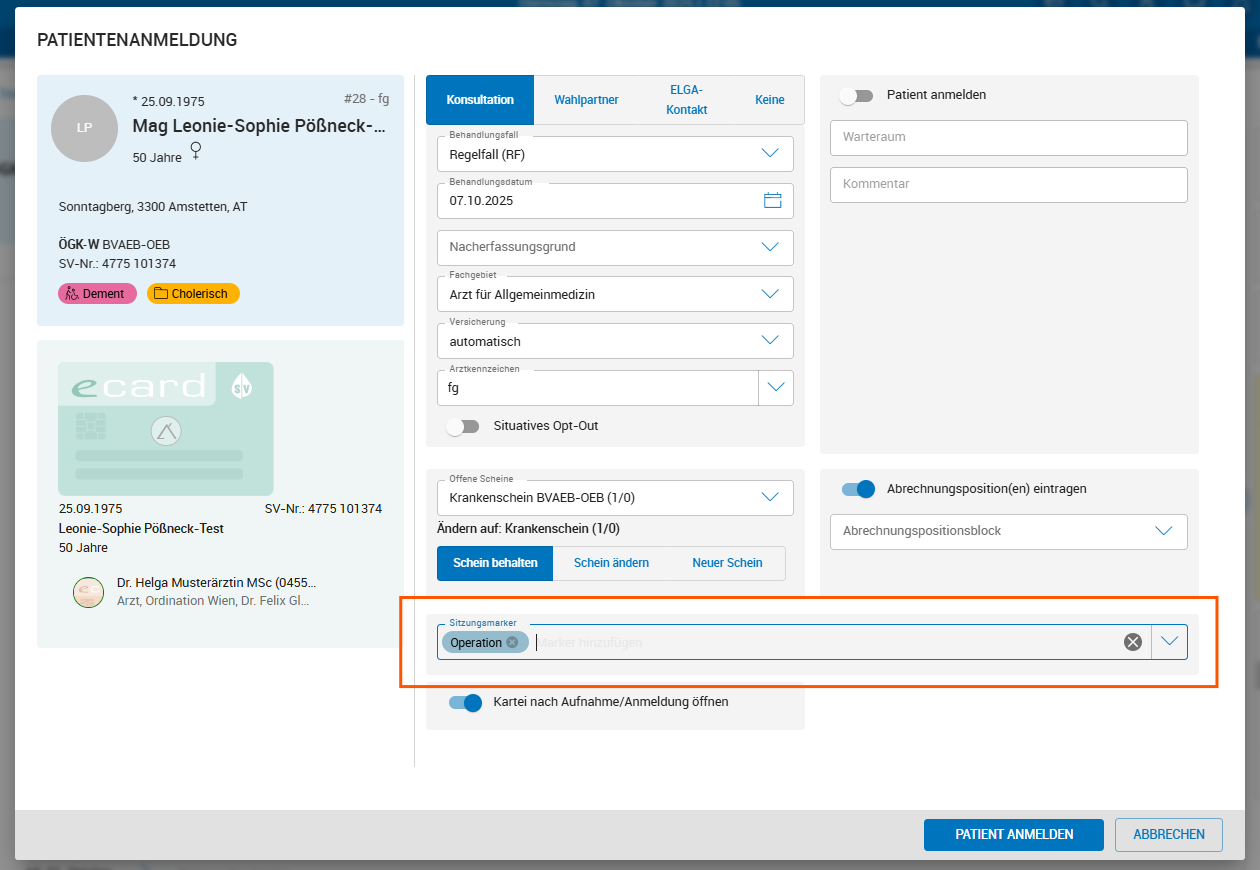Open the Abrechnungspositionsblock dropdown
This screenshot has width=1260, height=870.
tap(1163, 531)
